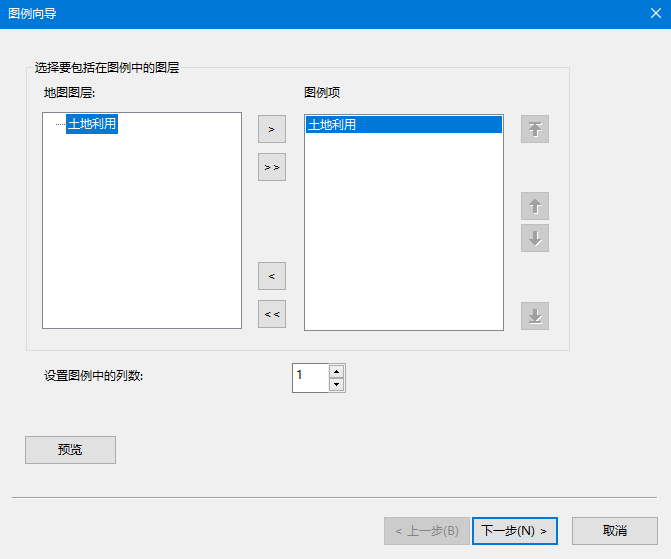This screenshot has width=671, height=559.
Task: Move legend item to bottom
Action: click(x=534, y=316)
